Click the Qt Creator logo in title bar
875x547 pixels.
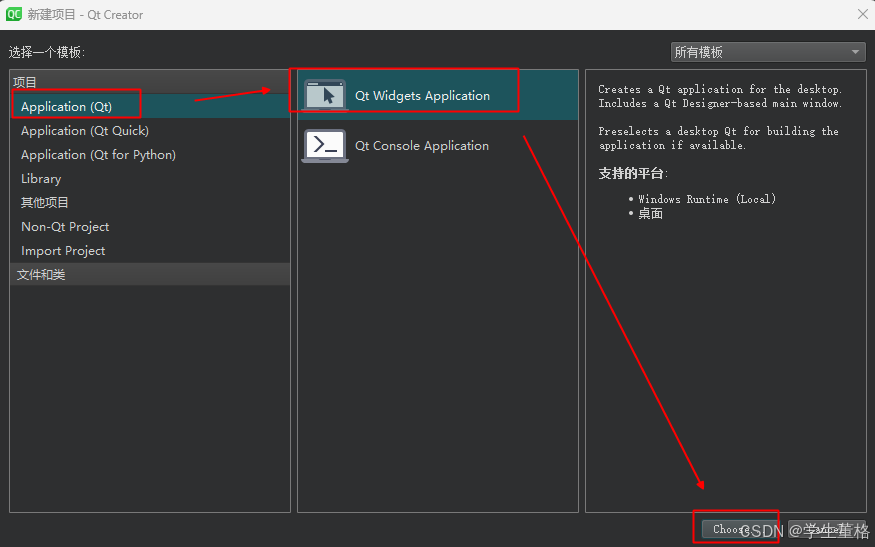[x=13, y=14]
